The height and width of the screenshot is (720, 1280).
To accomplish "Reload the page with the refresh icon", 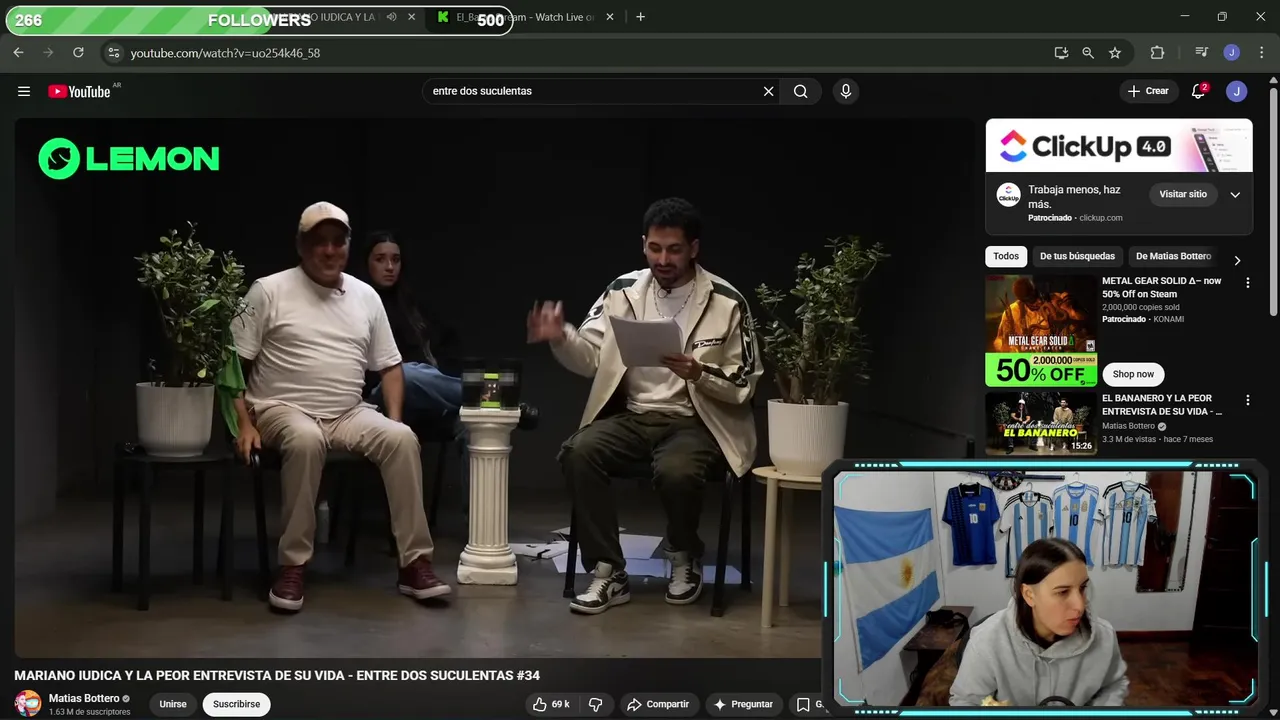I will pos(78,52).
